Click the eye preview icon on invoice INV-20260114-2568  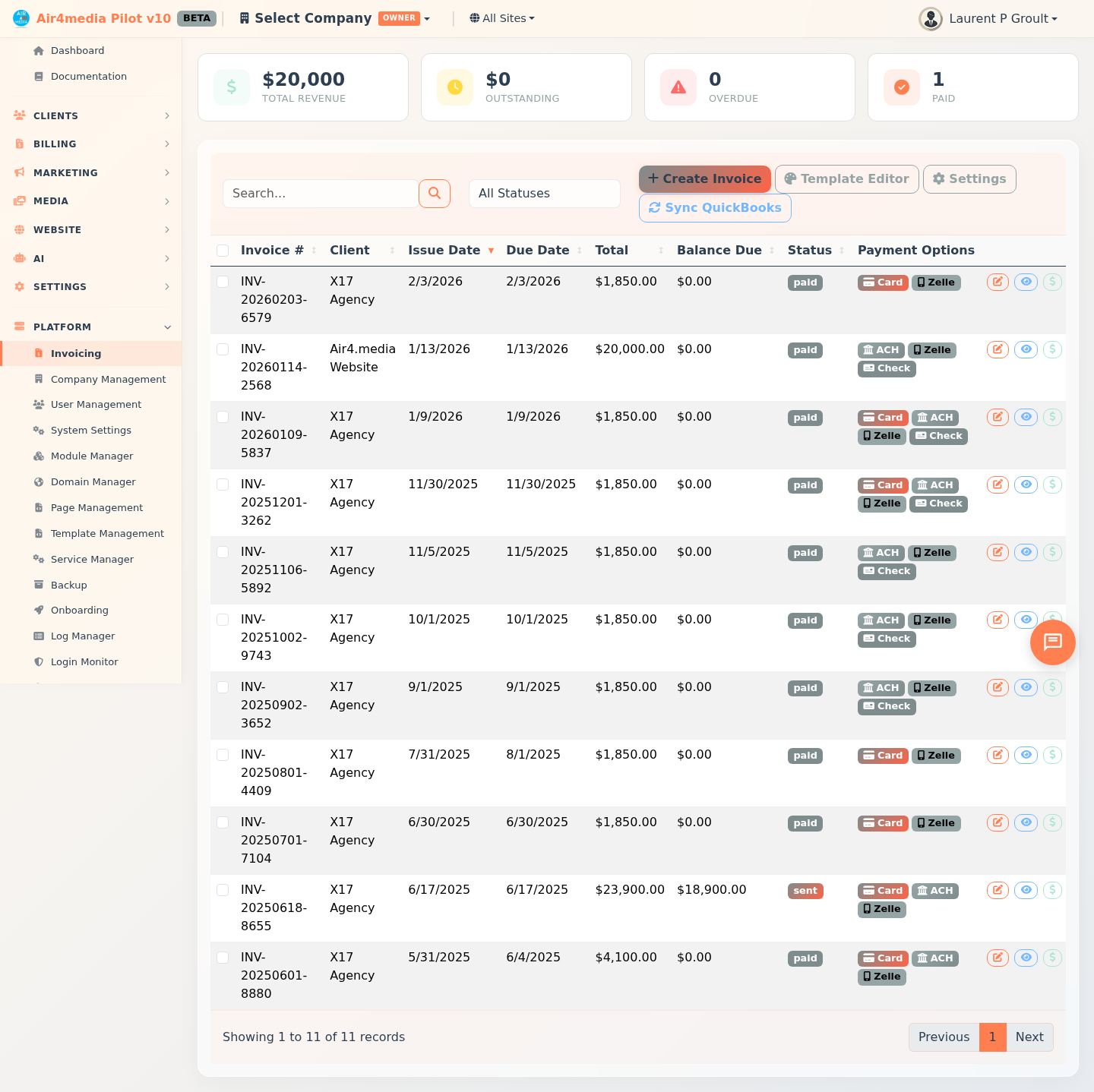(1026, 349)
